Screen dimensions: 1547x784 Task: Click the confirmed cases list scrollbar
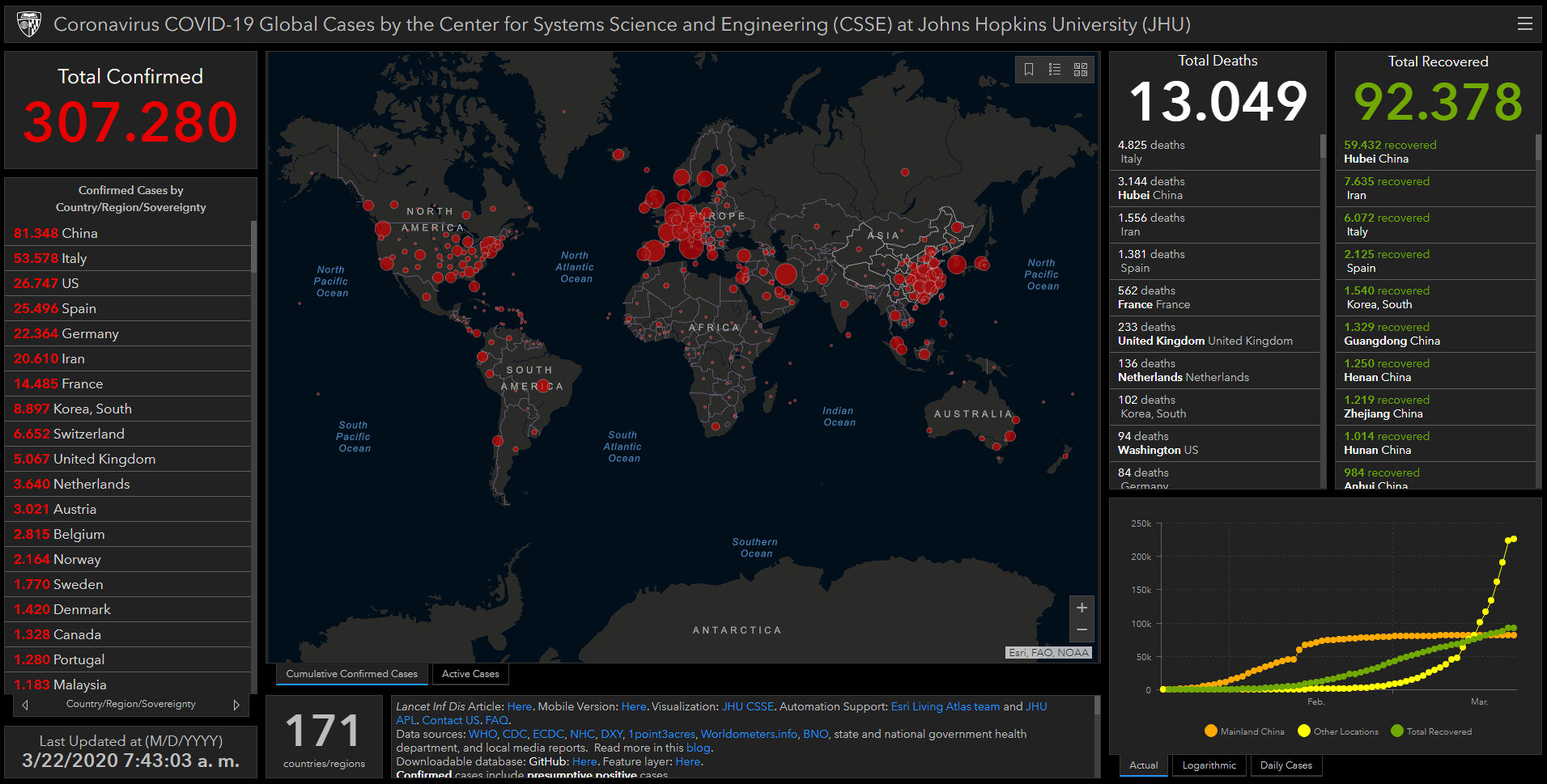pos(253,247)
